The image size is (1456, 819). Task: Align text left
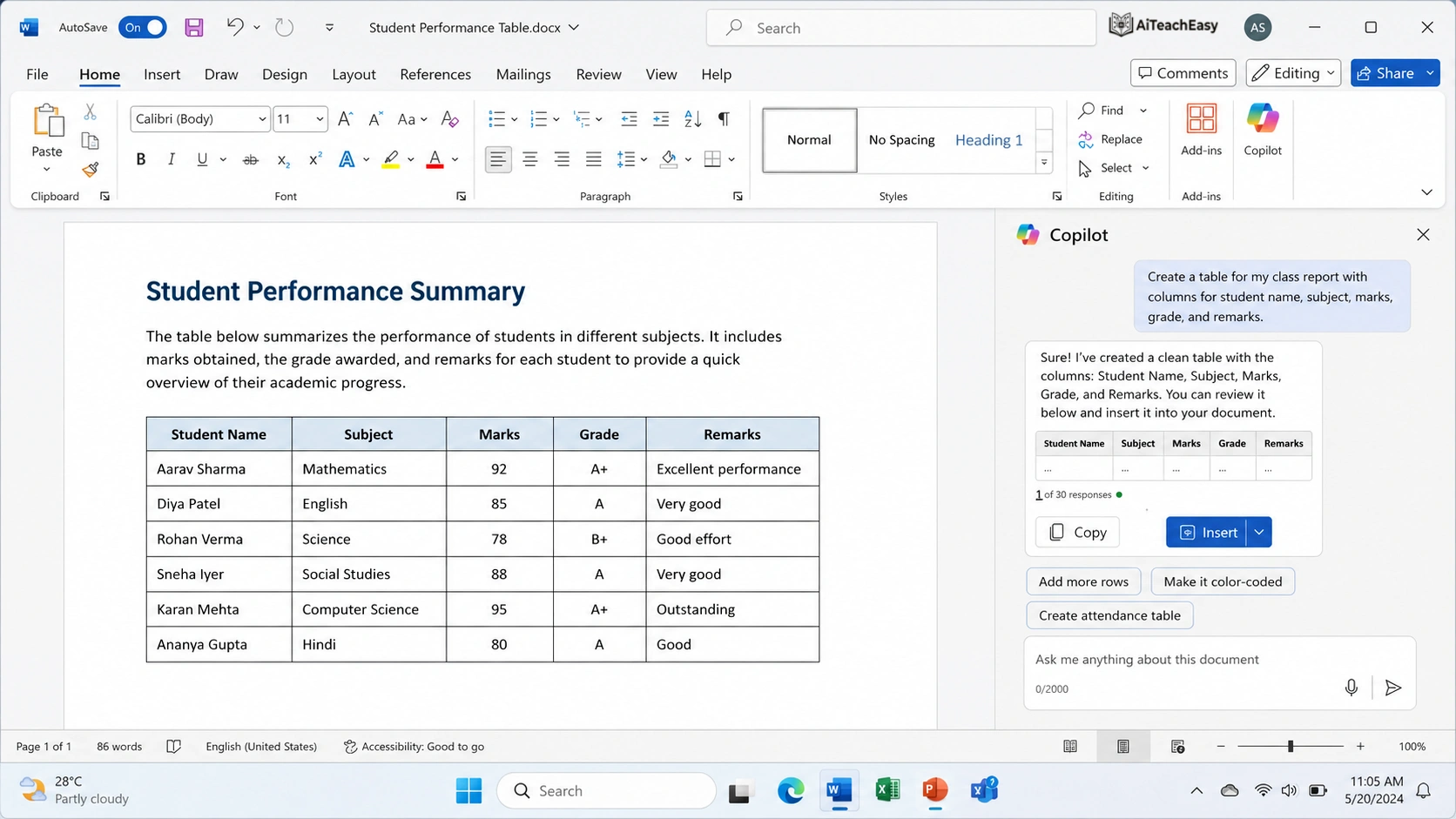click(498, 159)
